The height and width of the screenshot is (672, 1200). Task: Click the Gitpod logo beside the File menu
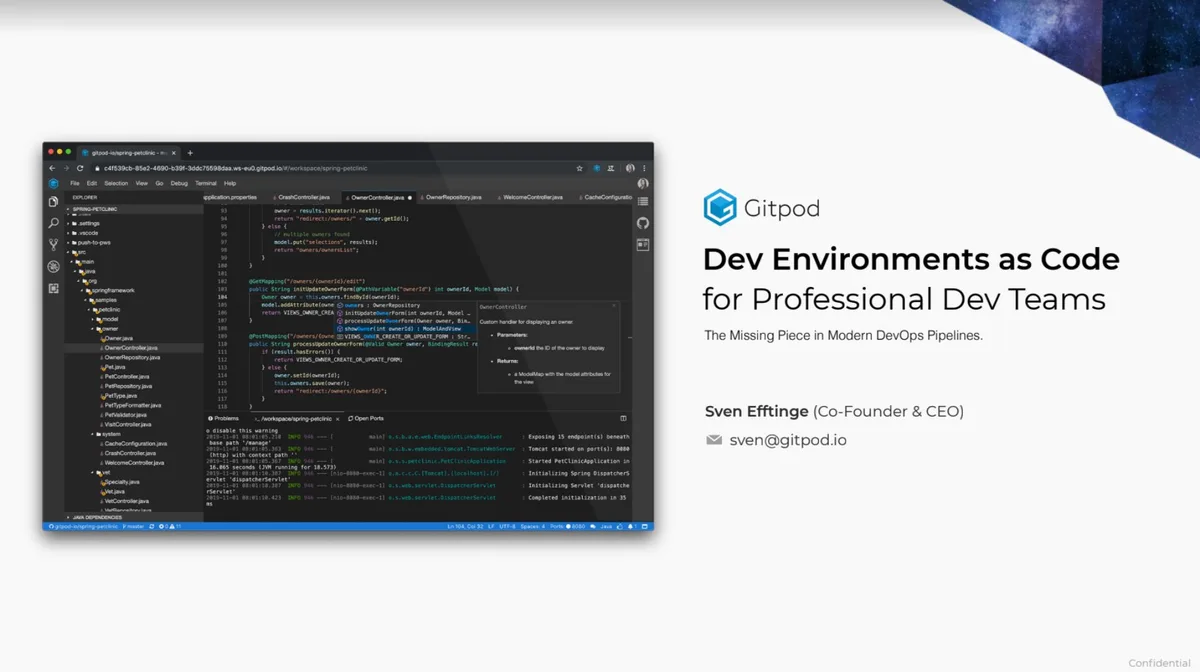[53, 184]
